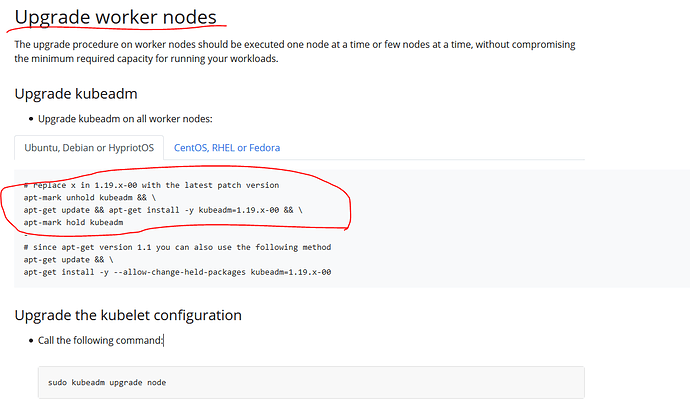Viewport: 690px width, 420px height.
Task: Click the "# since apt-get version 1.1" comment
Action: [177, 247]
